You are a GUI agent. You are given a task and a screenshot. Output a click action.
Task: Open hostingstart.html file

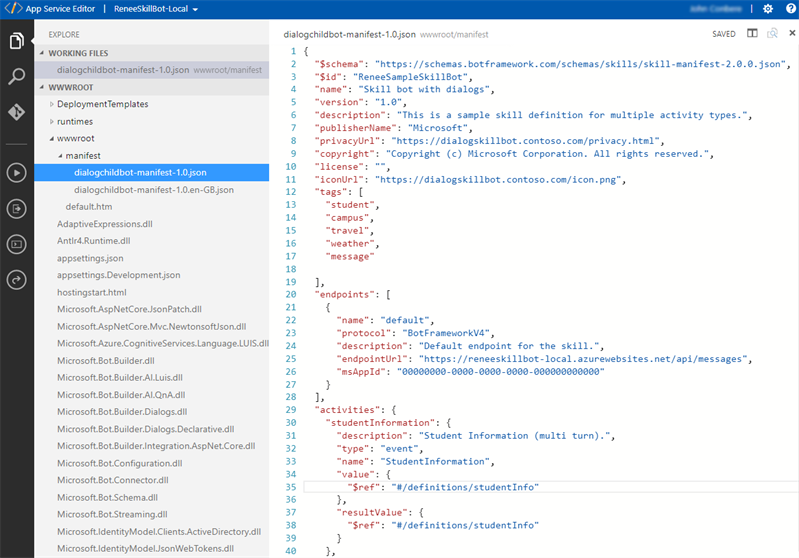pyautogui.click(x=91, y=292)
